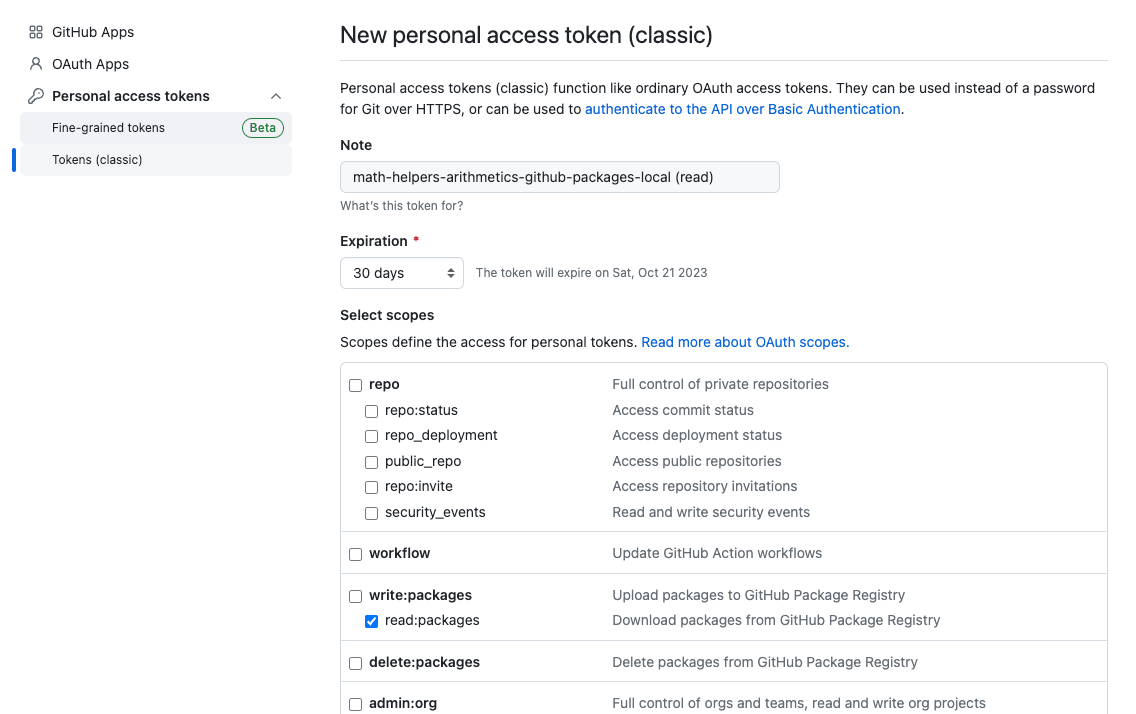This screenshot has width=1136, height=714.
Task: Select the public_repo checkbox
Action: click(x=372, y=462)
